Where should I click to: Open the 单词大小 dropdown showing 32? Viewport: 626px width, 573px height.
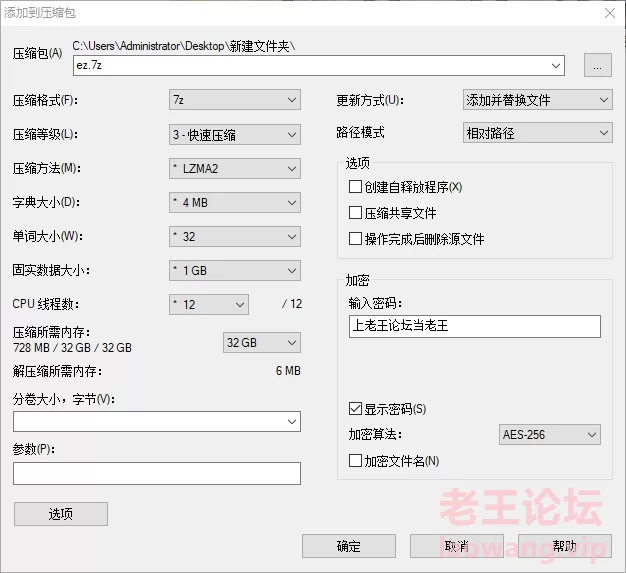click(x=235, y=236)
